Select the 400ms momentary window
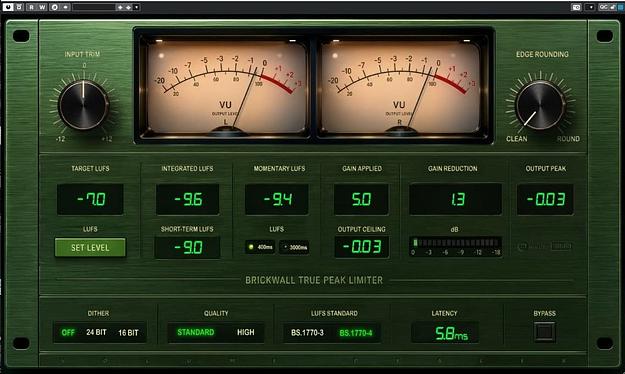Screen dimensions: 625x374 tap(260, 247)
